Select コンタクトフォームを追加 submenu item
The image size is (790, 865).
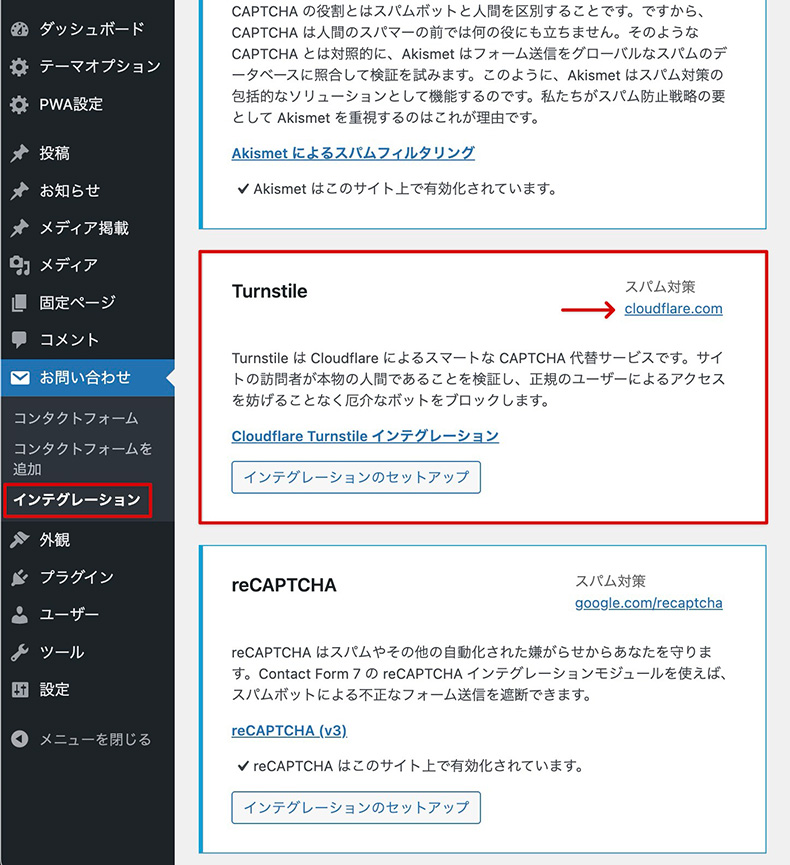(83, 458)
